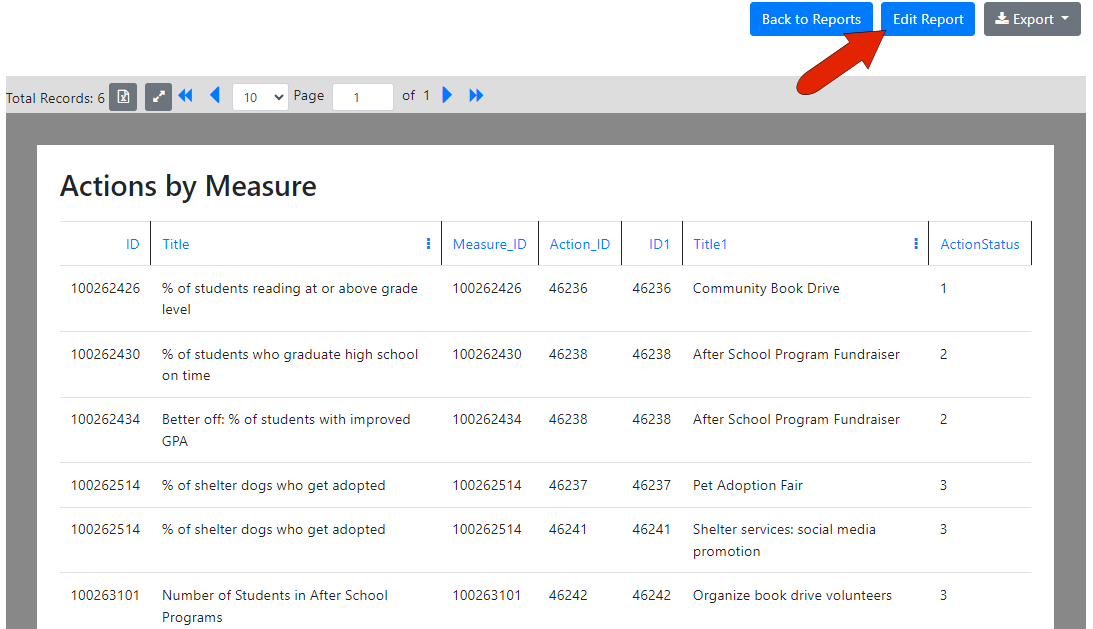Click ID cell 100262426 in first row
The height and width of the screenshot is (629, 1093).
tap(105, 288)
